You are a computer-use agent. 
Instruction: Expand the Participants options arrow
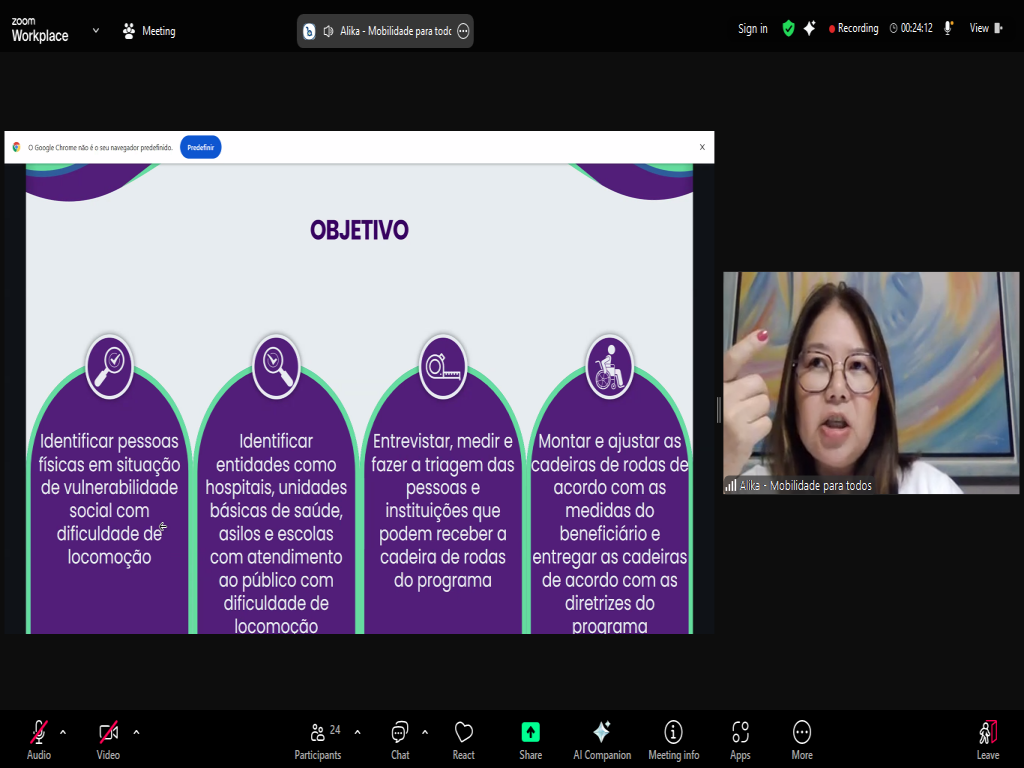[357, 731]
